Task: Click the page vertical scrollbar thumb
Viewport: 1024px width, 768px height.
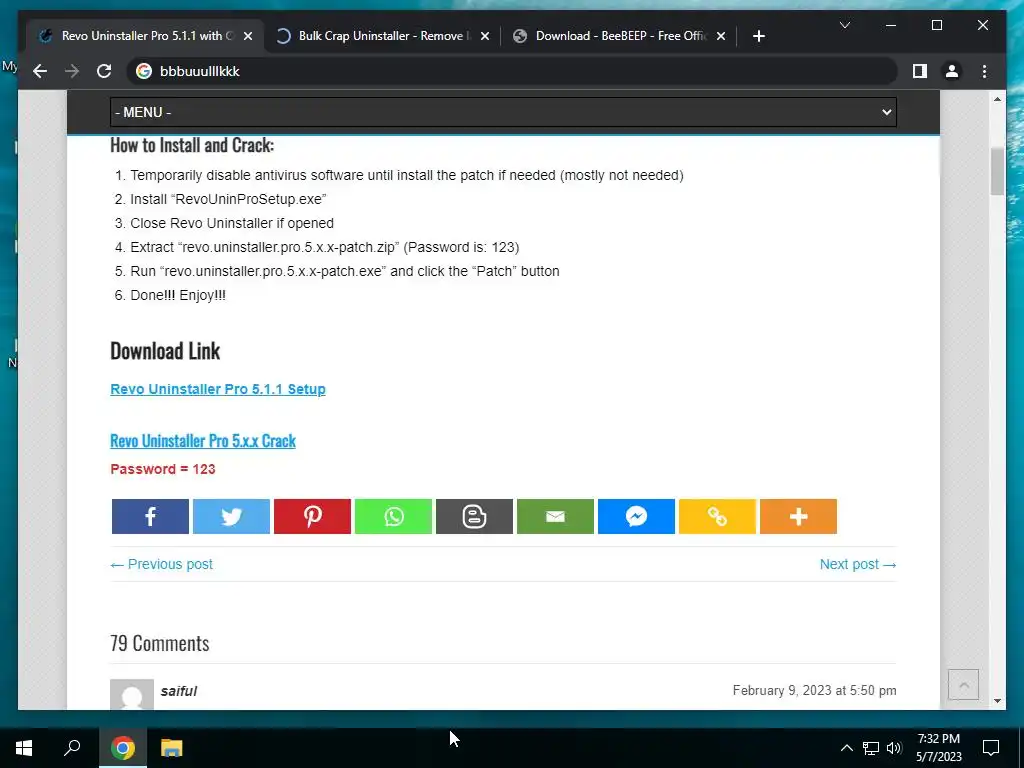Action: point(997,171)
